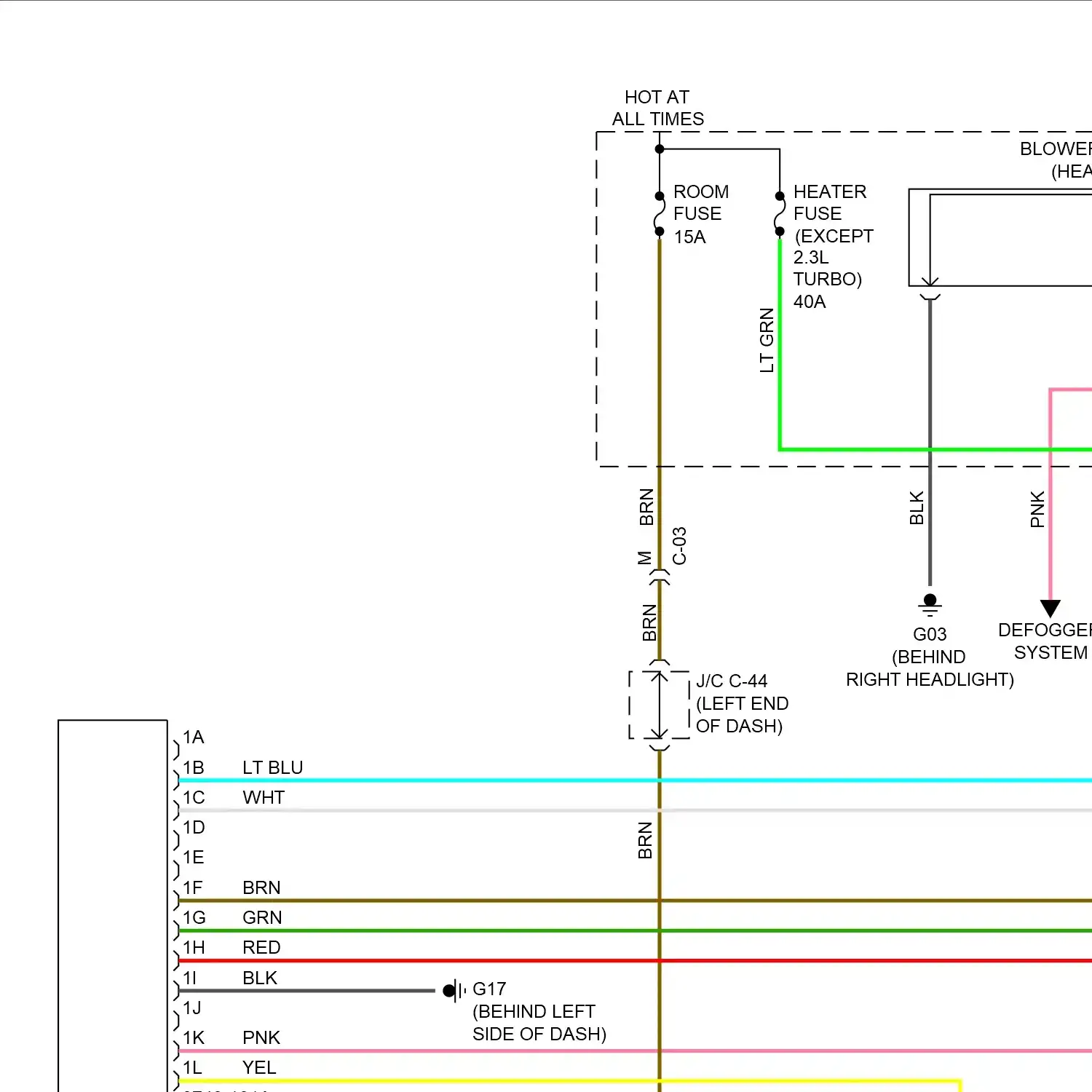Click the 'DEFOGGER SYSTEM' text
The image size is (1092, 1092).
[1045, 641]
